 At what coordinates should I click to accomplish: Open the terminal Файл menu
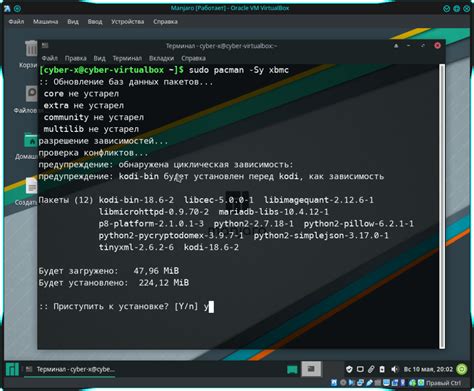point(50,58)
